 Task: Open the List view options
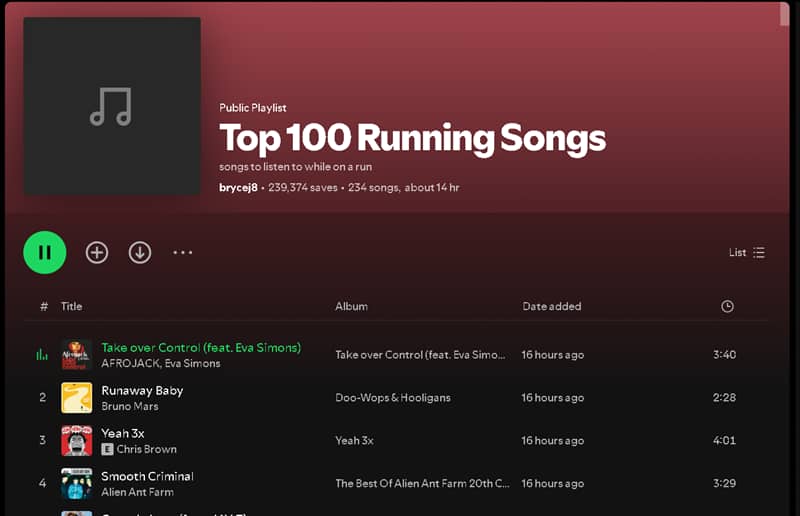click(x=747, y=252)
